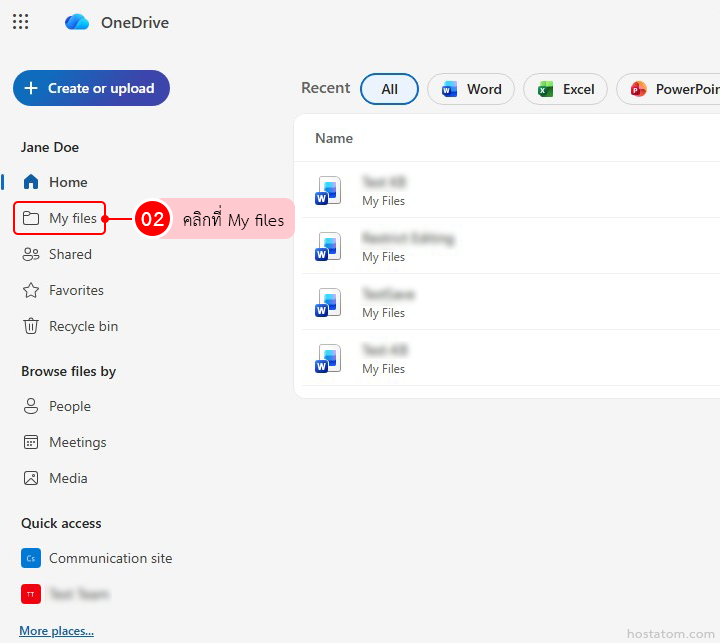Open the app launcher grid icon

pyautogui.click(x=20, y=22)
